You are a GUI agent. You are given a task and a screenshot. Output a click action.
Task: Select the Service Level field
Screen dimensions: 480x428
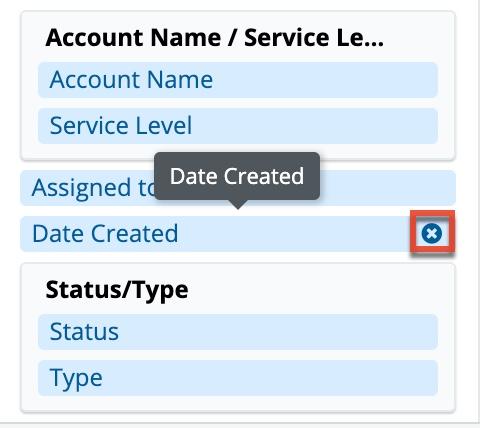click(x=238, y=126)
